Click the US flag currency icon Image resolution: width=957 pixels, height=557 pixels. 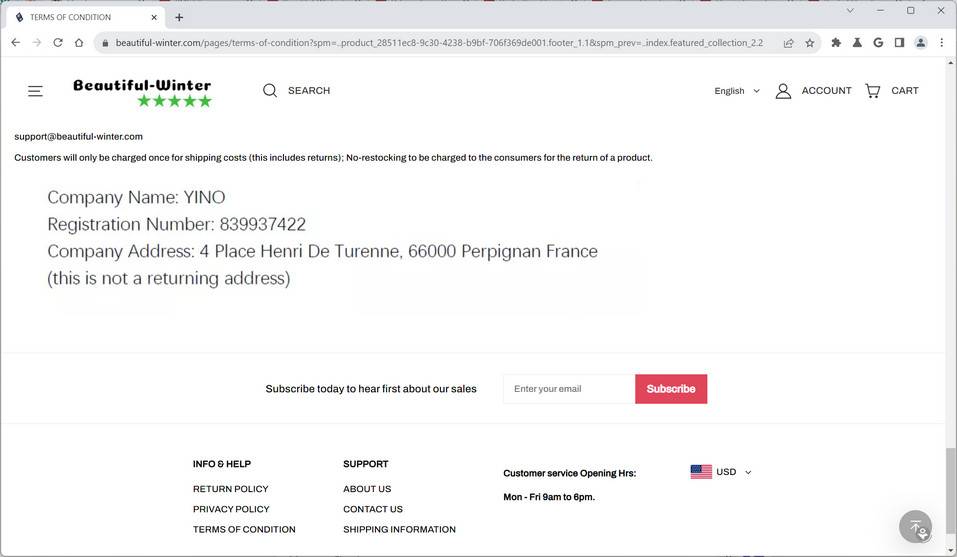coord(701,472)
